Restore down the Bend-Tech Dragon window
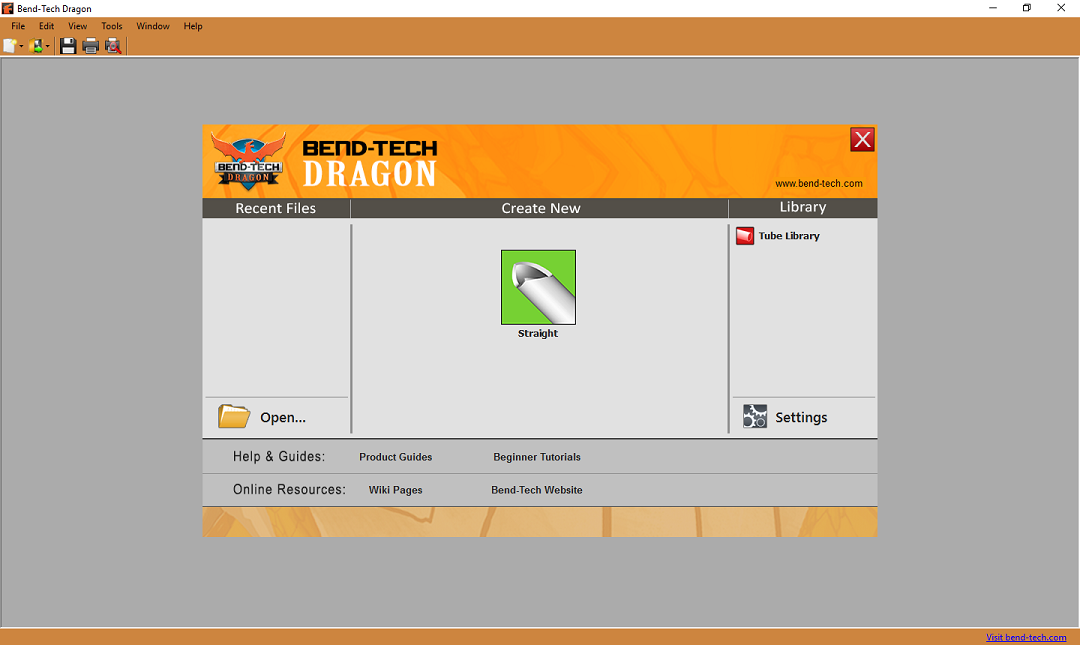This screenshot has width=1080, height=645. [x=1026, y=8]
